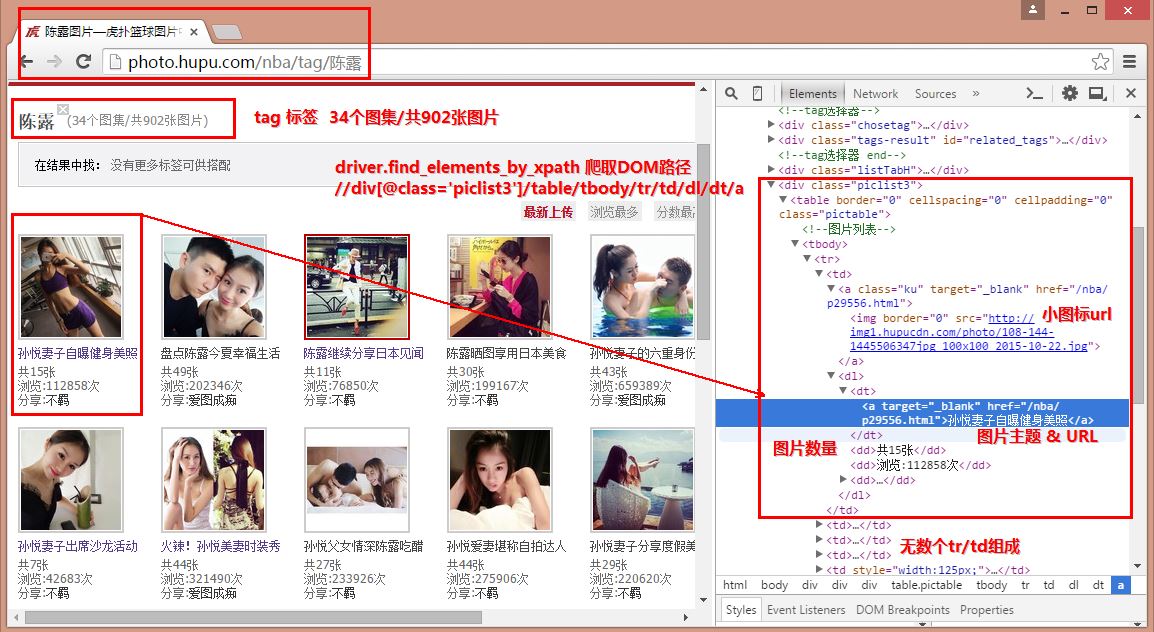The height and width of the screenshot is (632, 1154).
Task: Open the DOM Breakpoints tab
Action: click(902, 610)
